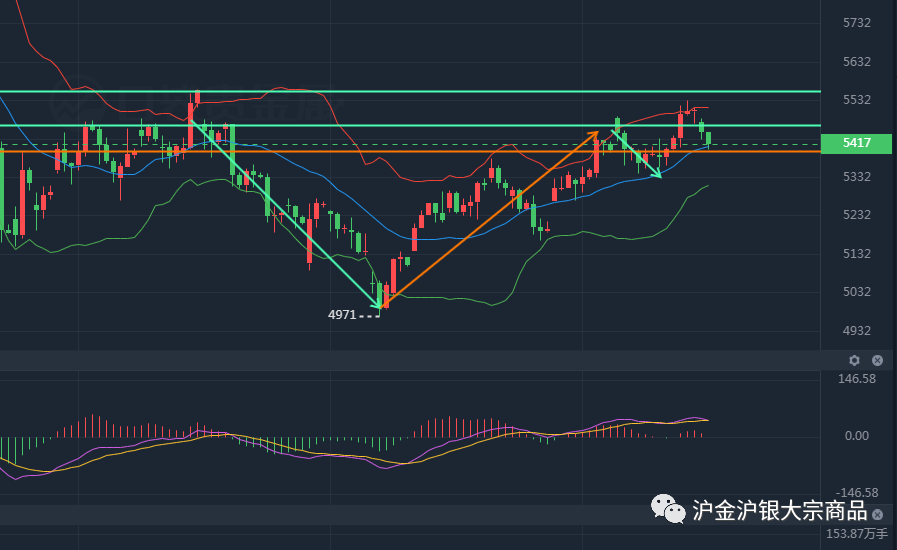Click the 5132 price axis label

point(857,254)
